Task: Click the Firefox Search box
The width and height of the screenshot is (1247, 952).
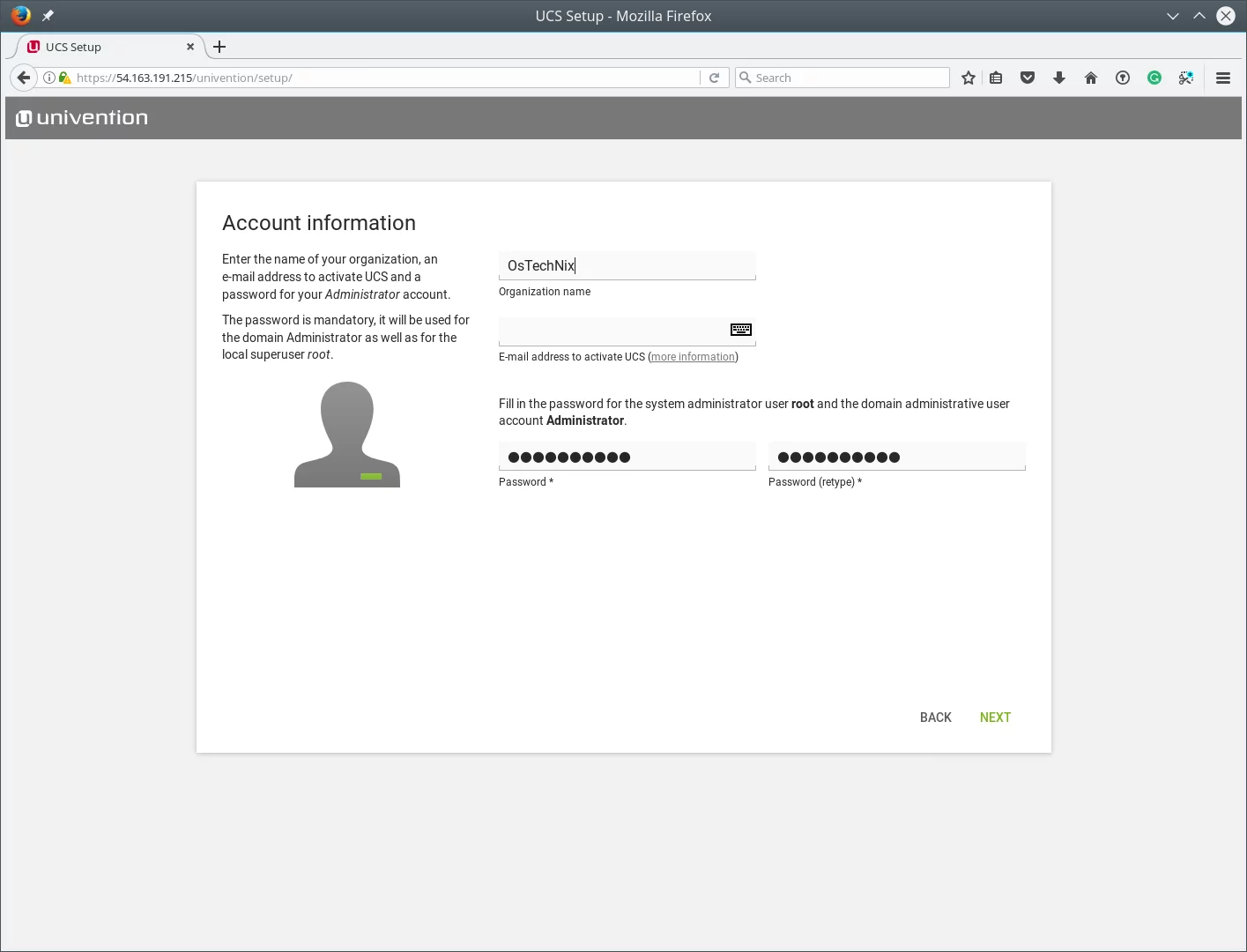Action: point(842,78)
